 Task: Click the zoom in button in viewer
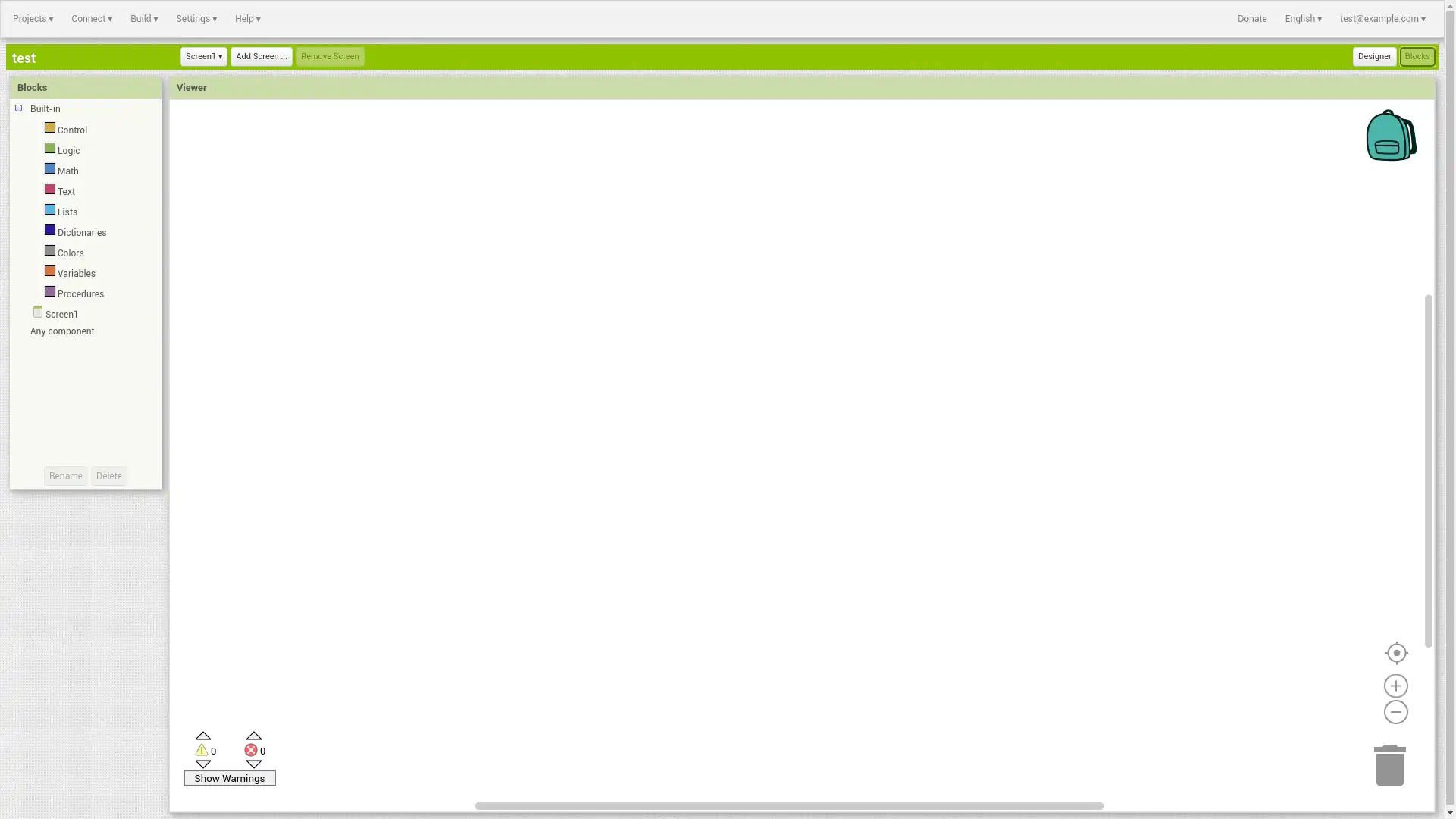click(x=1396, y=685)
